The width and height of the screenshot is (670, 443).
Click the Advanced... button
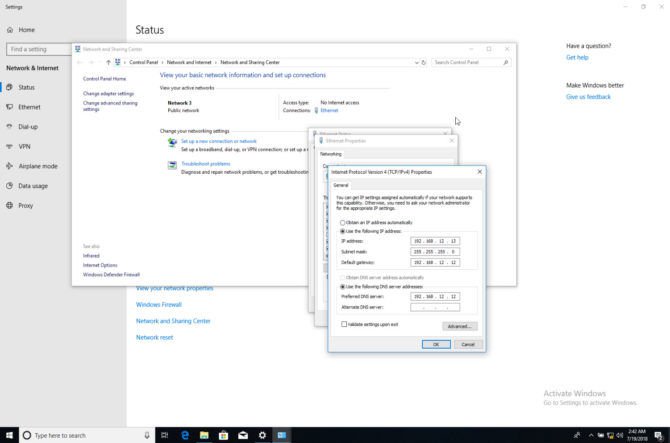coord(459,326)
